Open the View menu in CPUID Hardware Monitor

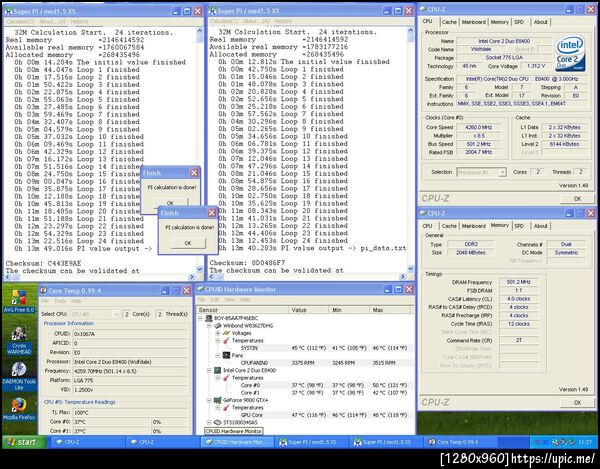coord(230,300)
